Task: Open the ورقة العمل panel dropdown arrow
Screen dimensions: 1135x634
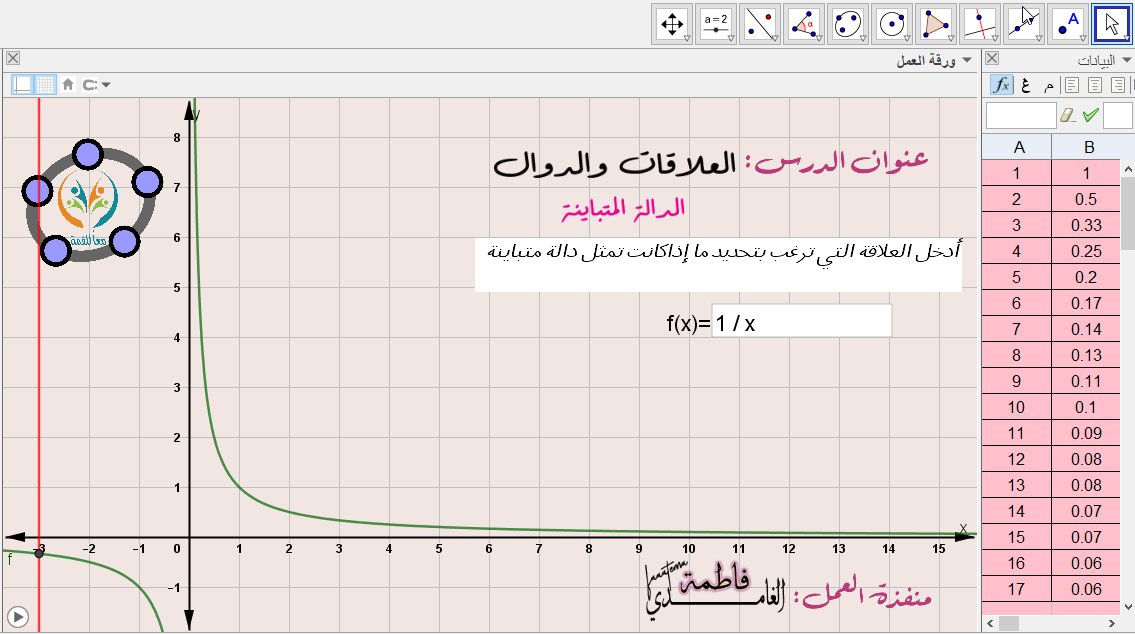Action: click(967, 60)
